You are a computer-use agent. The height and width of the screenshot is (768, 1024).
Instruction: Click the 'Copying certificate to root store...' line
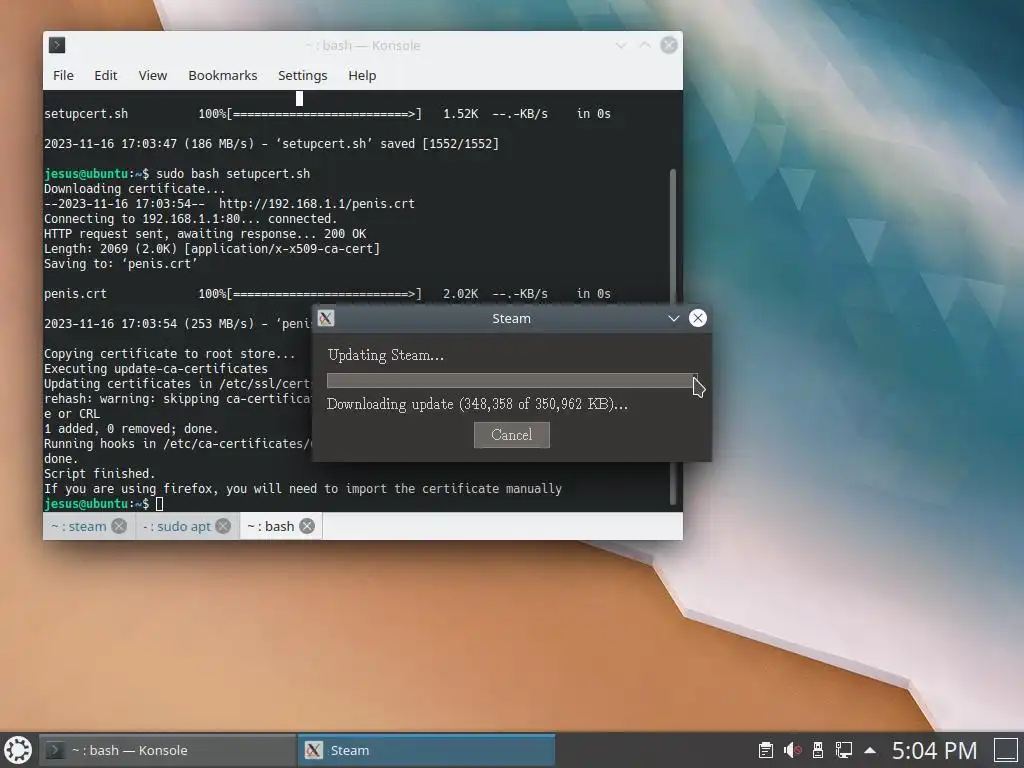169,353
